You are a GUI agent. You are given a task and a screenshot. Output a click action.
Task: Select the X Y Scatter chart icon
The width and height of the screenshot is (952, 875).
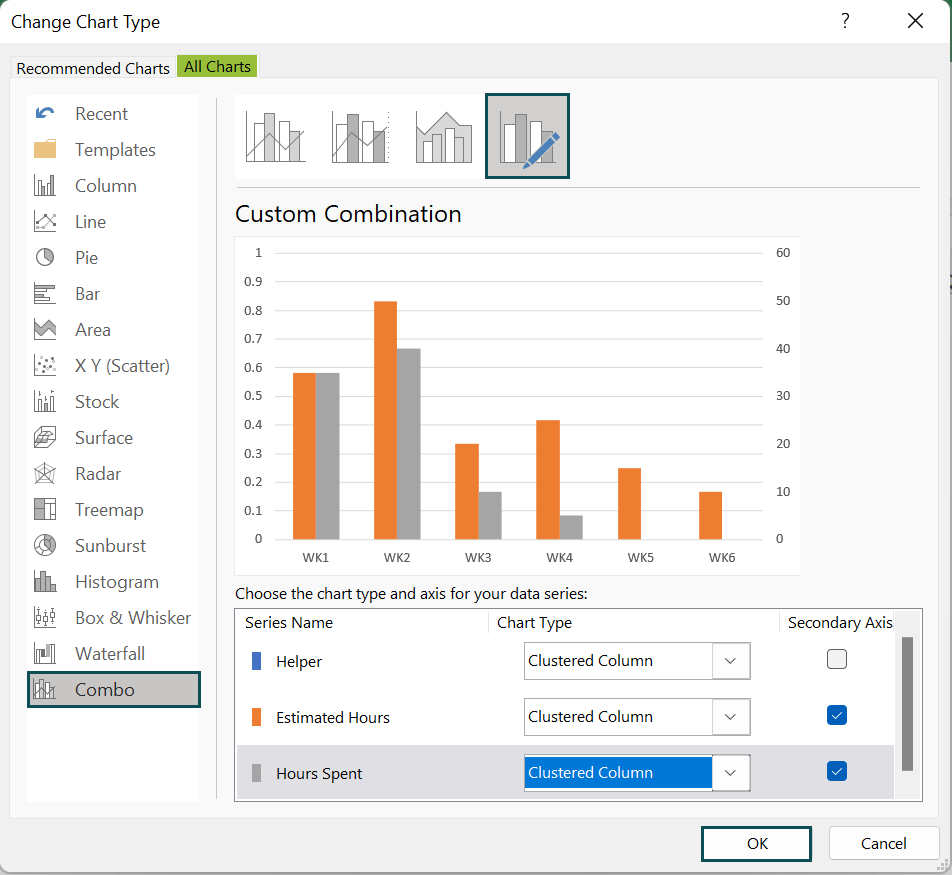pyautogui.click(x=45, y=366)
